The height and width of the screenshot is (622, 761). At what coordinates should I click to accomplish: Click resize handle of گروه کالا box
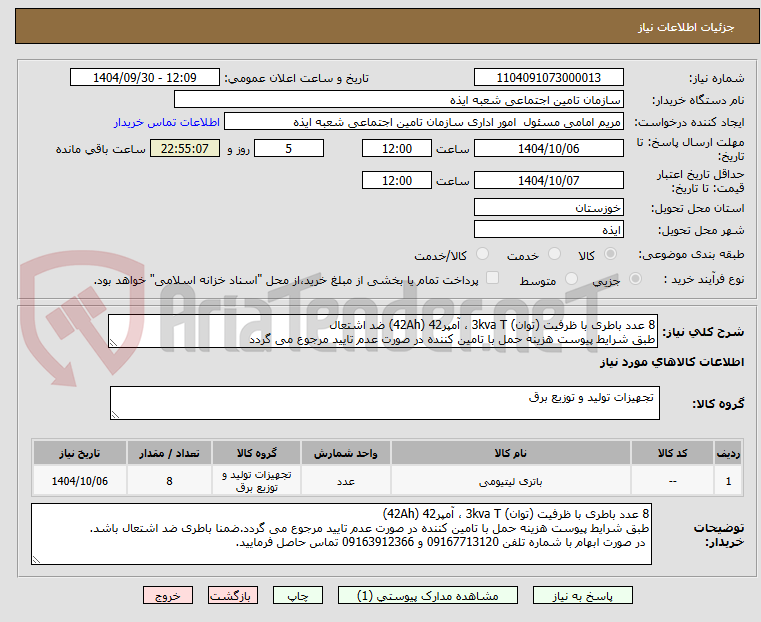pos(115,414)
